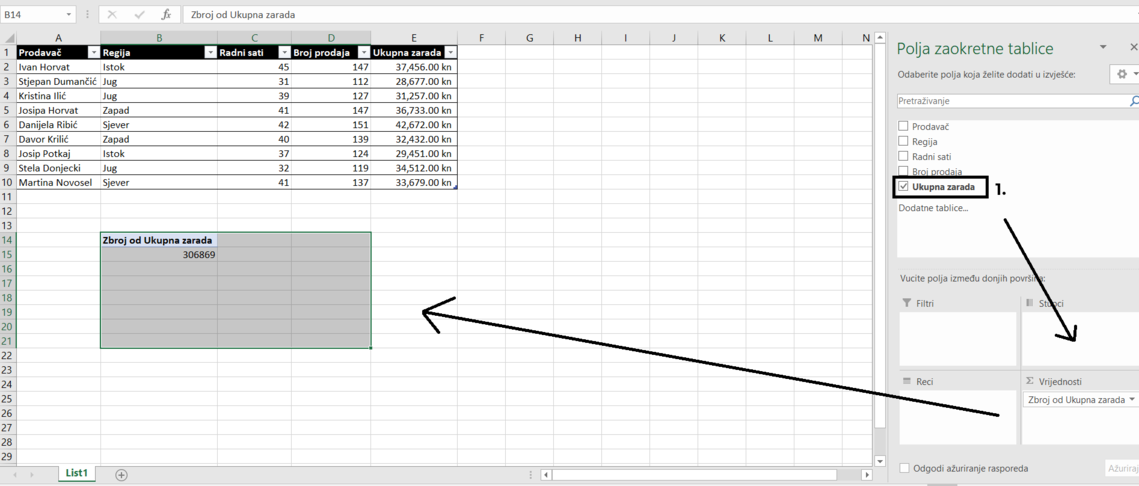The width and height of the screenshot is (1139, 486).
Task: Toggle Odgodi ažuriranje rasporeda checkbox
Action: pos(904,468)
